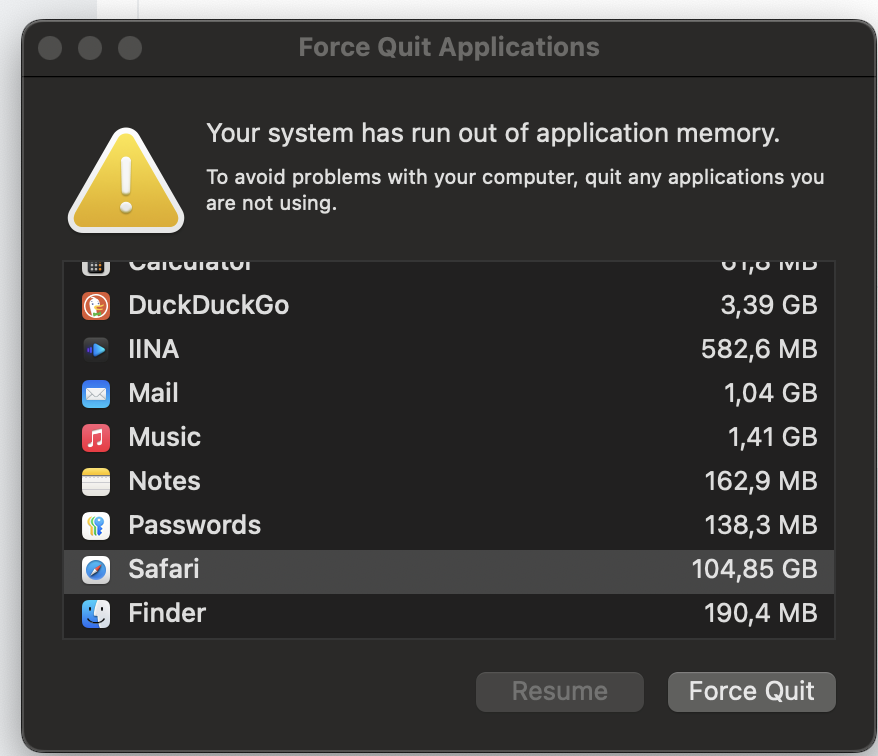Choose the Music entry by name
The width and height of the screenshot is (878, 756).
click(x=164, y=437)
